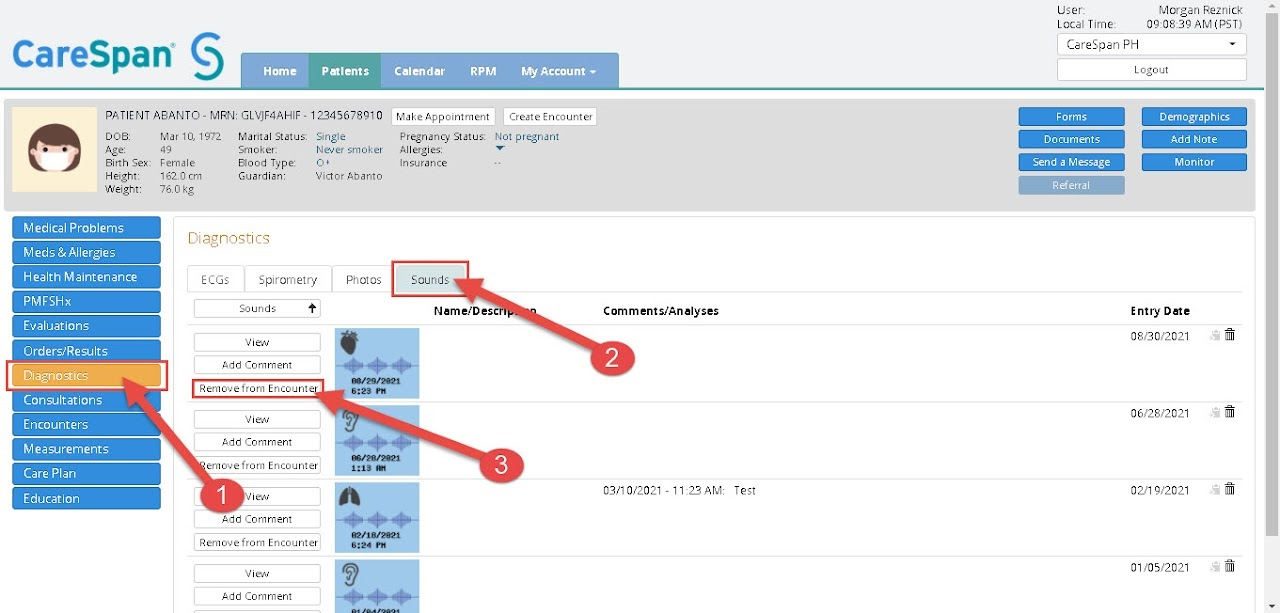1280x613 pixels.
Task: Sort the list with the Sounds column arrow
Action: pyautogui.click(x=313, y=309)
